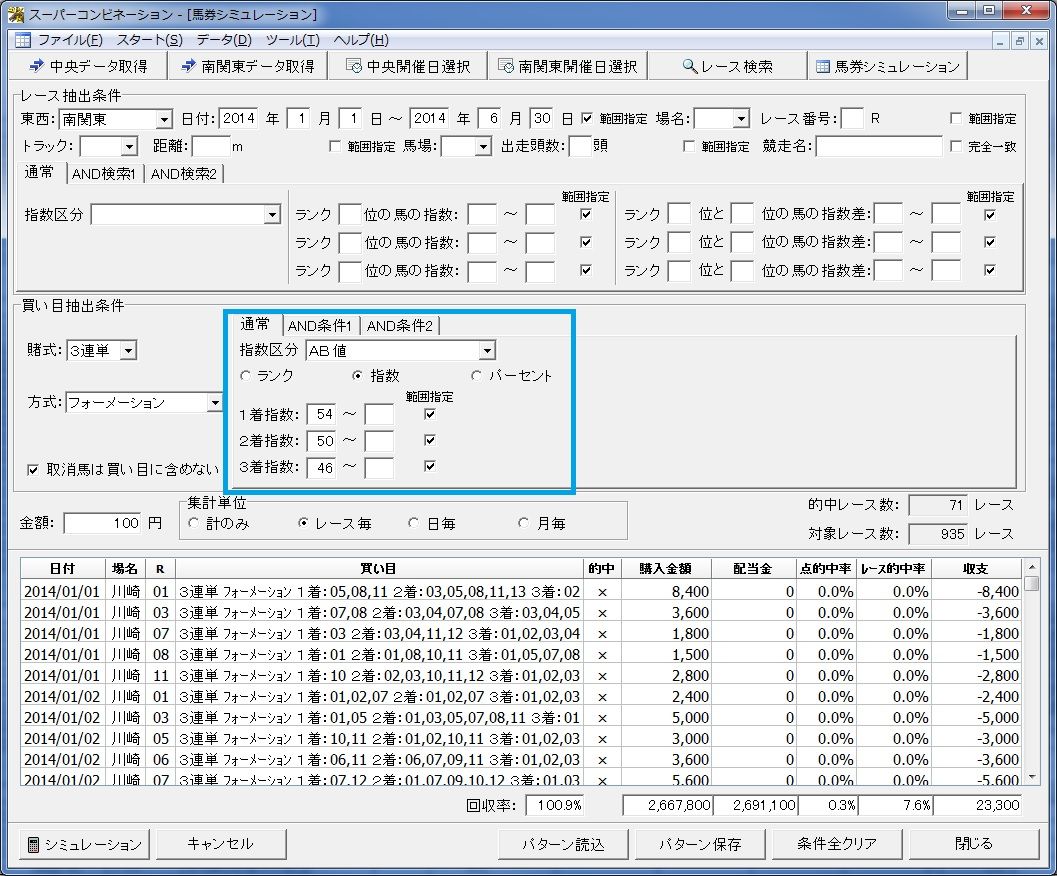Screen dimensions: 1057x876
Task: Toggle 2着指数 範囲指定 checkbox
Action: coord(429,440)
